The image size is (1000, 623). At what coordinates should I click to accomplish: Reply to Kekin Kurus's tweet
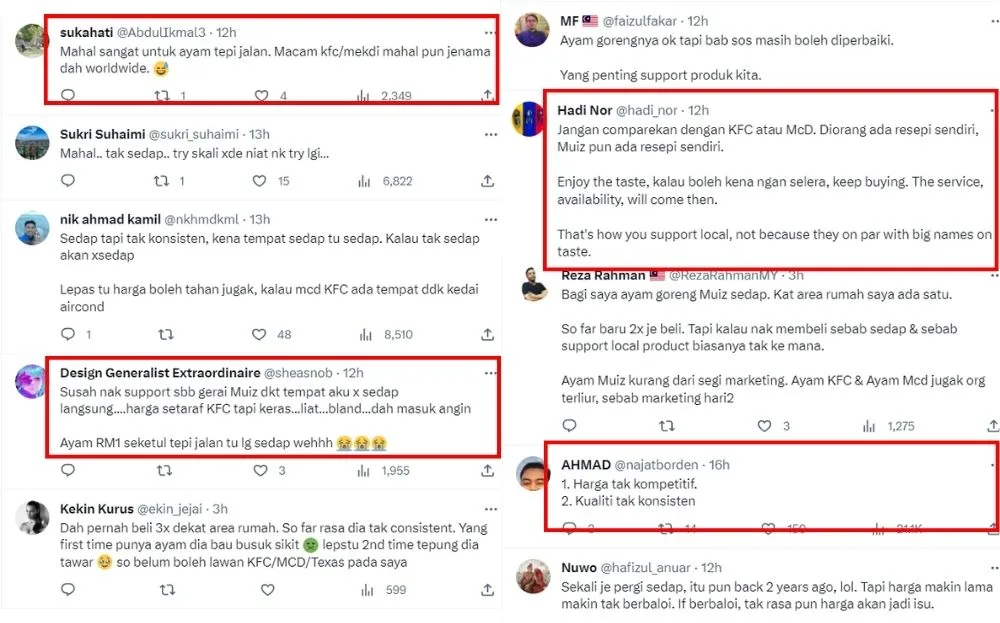[x=68, y=590]
